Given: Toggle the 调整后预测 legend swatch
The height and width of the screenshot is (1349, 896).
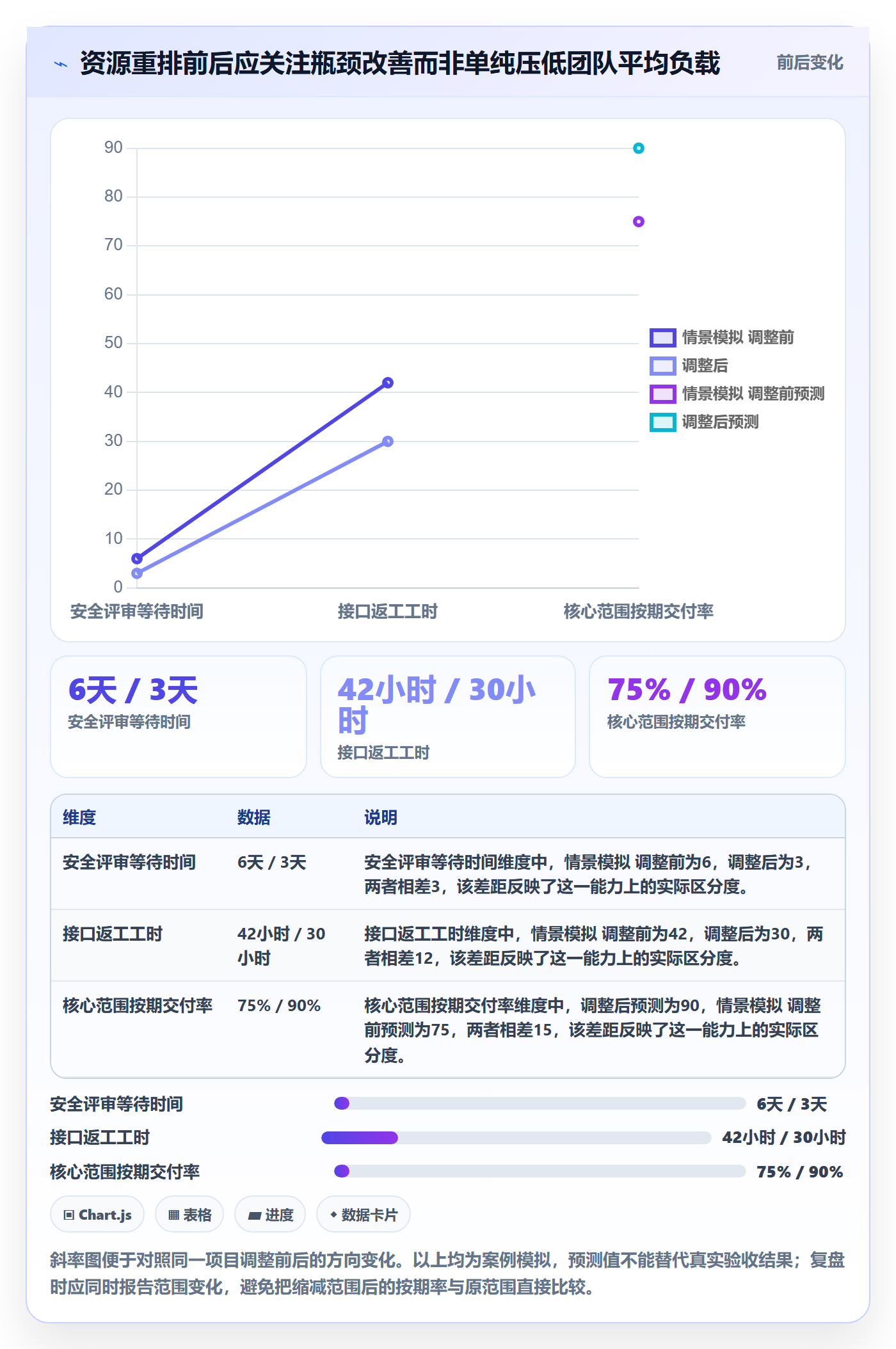Looking at the screenshot, I should pyautogui.click(x=662, y=422).
